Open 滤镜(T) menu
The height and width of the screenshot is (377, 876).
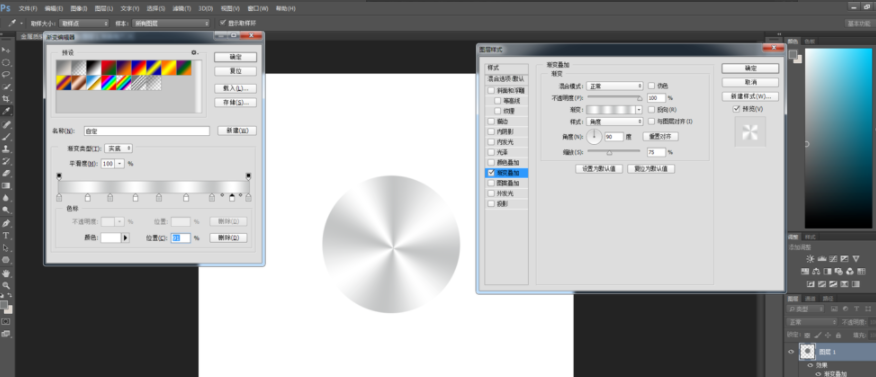pyautogui.click(x=182, y=8)
